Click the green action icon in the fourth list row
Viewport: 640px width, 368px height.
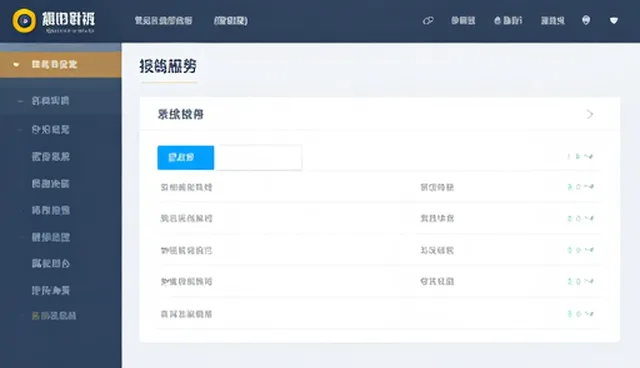pyautogui.click(x=570, y=282)
